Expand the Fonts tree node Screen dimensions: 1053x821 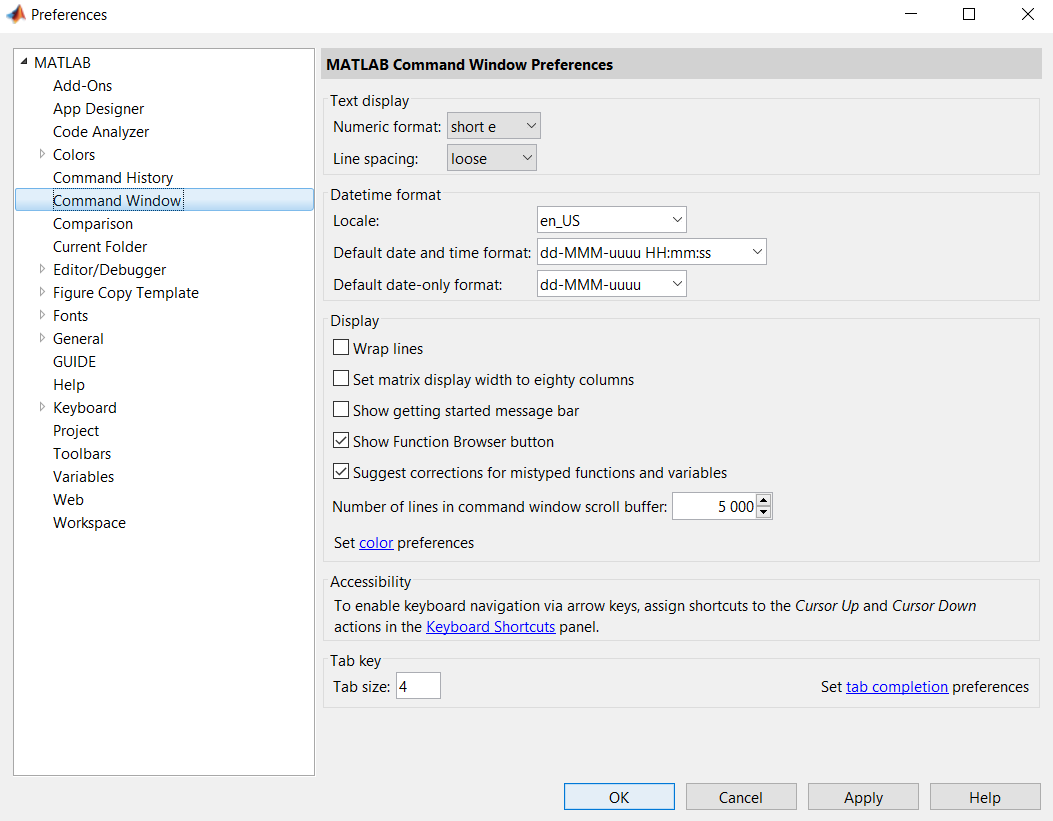click(42, 315)
